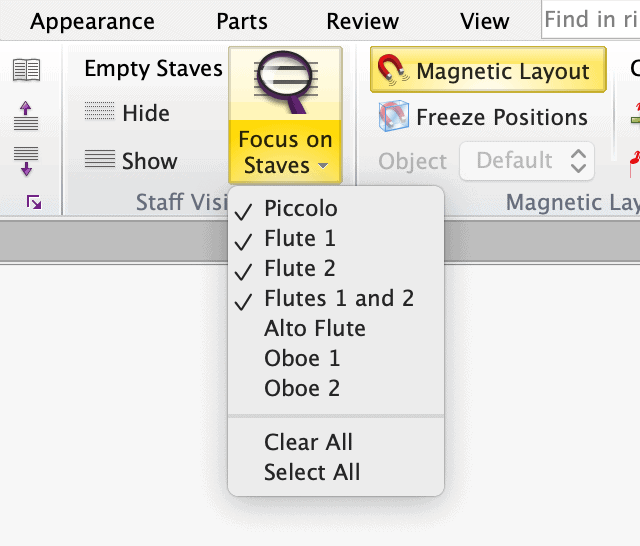Viewport: 640px width, 546px height.
Task: Switch to the Appearance ribbon tab
Action: pos(92,21)
